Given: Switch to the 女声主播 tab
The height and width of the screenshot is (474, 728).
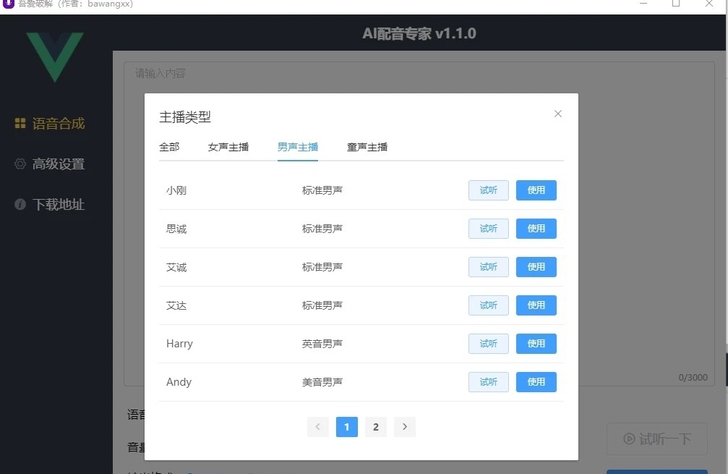Looking at the screenshot, I should [228, 147].
